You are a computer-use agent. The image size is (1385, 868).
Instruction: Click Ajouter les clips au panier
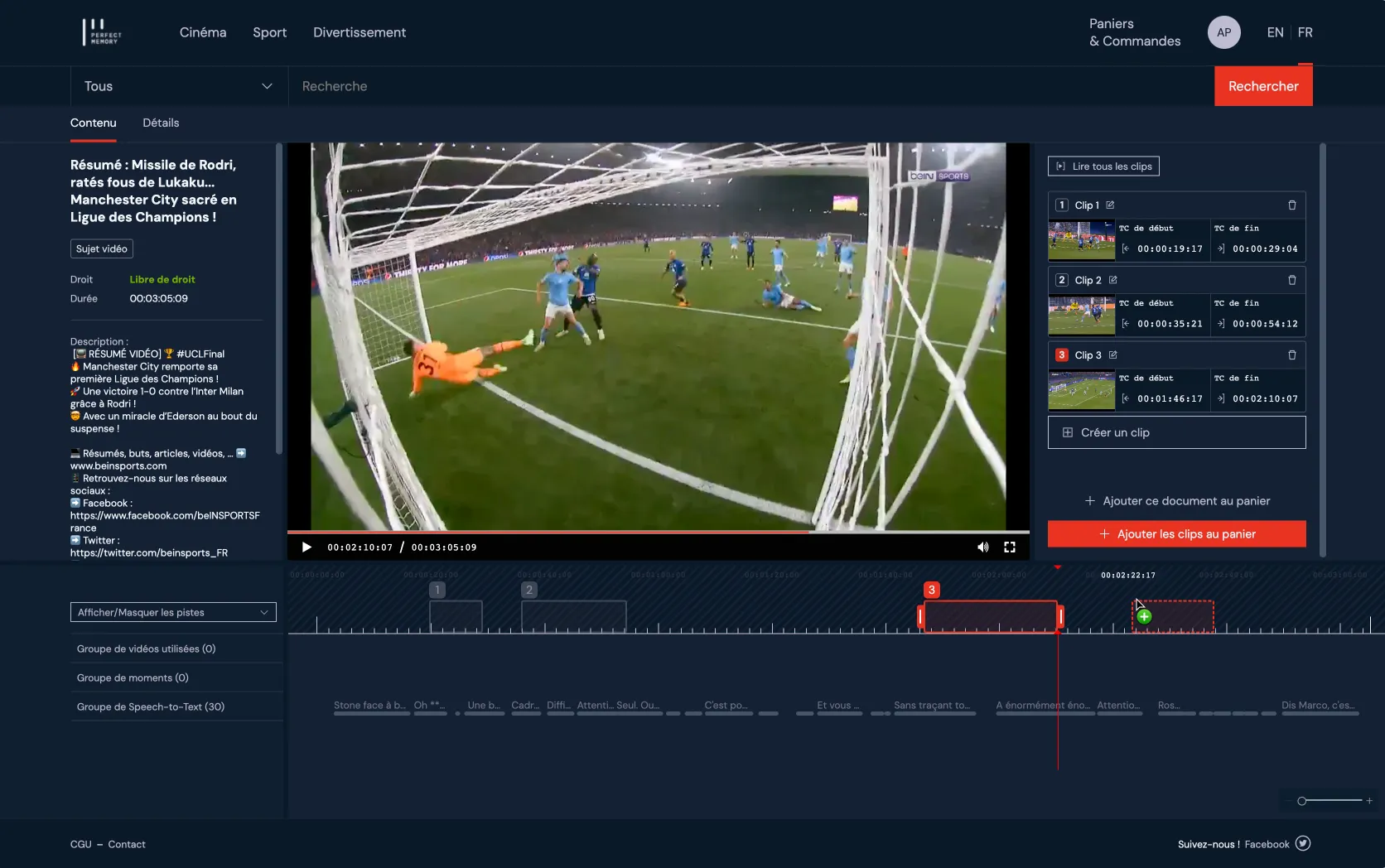(x=1176, y=534)
